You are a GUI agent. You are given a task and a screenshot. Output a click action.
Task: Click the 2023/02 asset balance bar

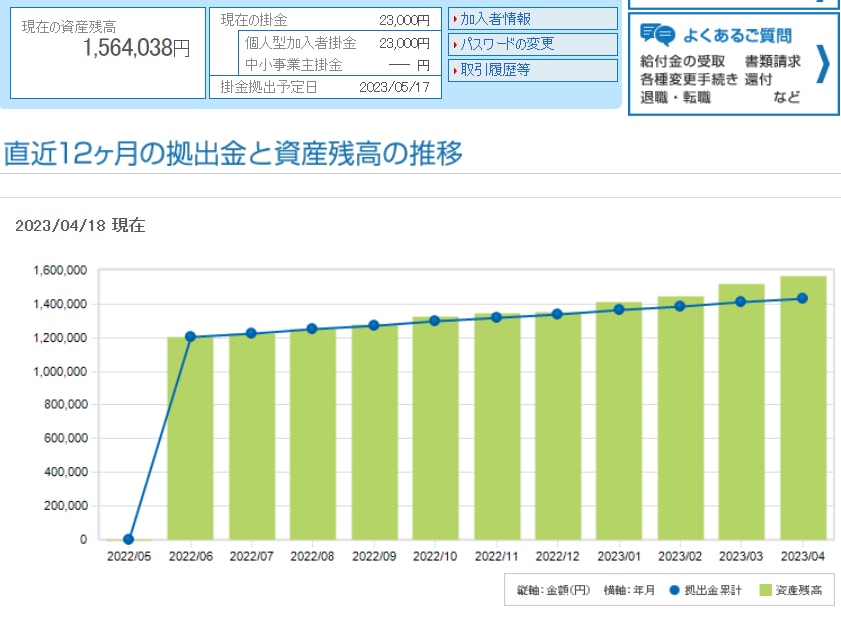point(681,417)
